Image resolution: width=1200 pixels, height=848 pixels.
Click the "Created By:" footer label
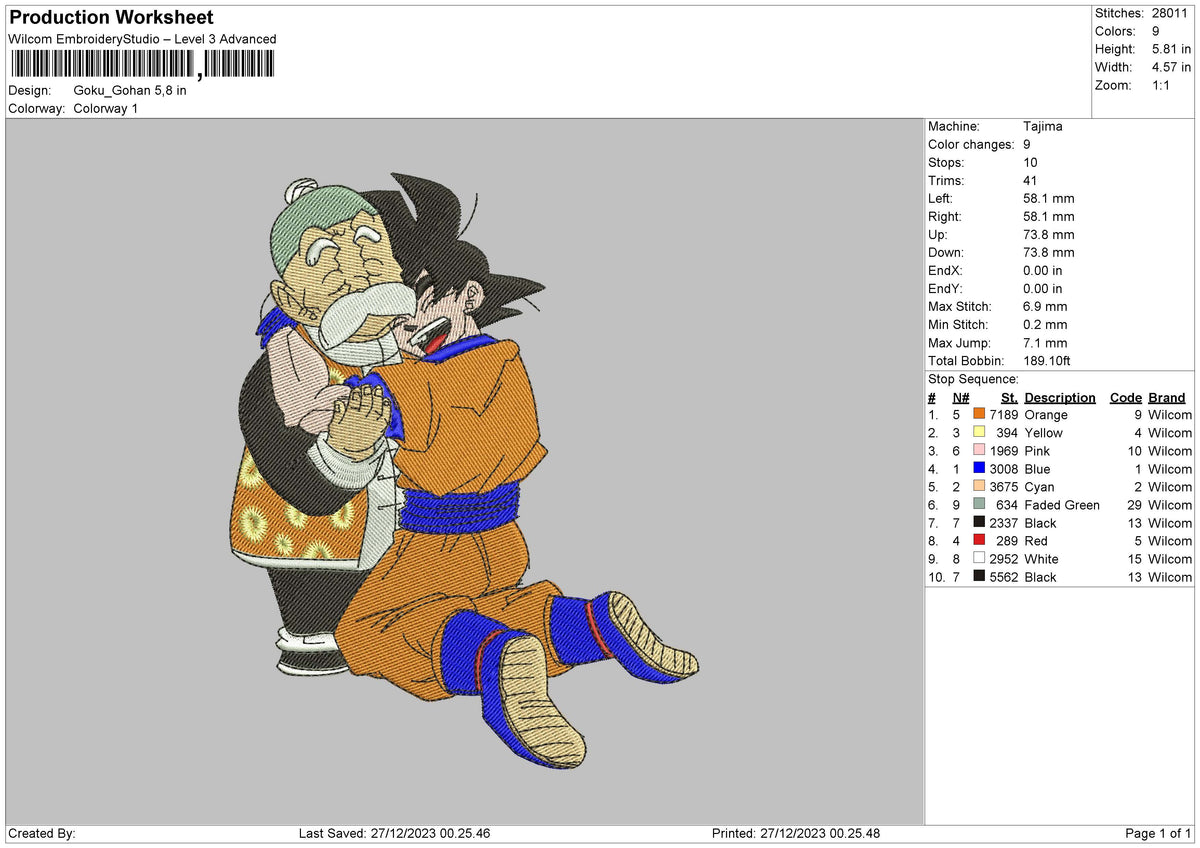pyautogui.click(x=42, y=833)
